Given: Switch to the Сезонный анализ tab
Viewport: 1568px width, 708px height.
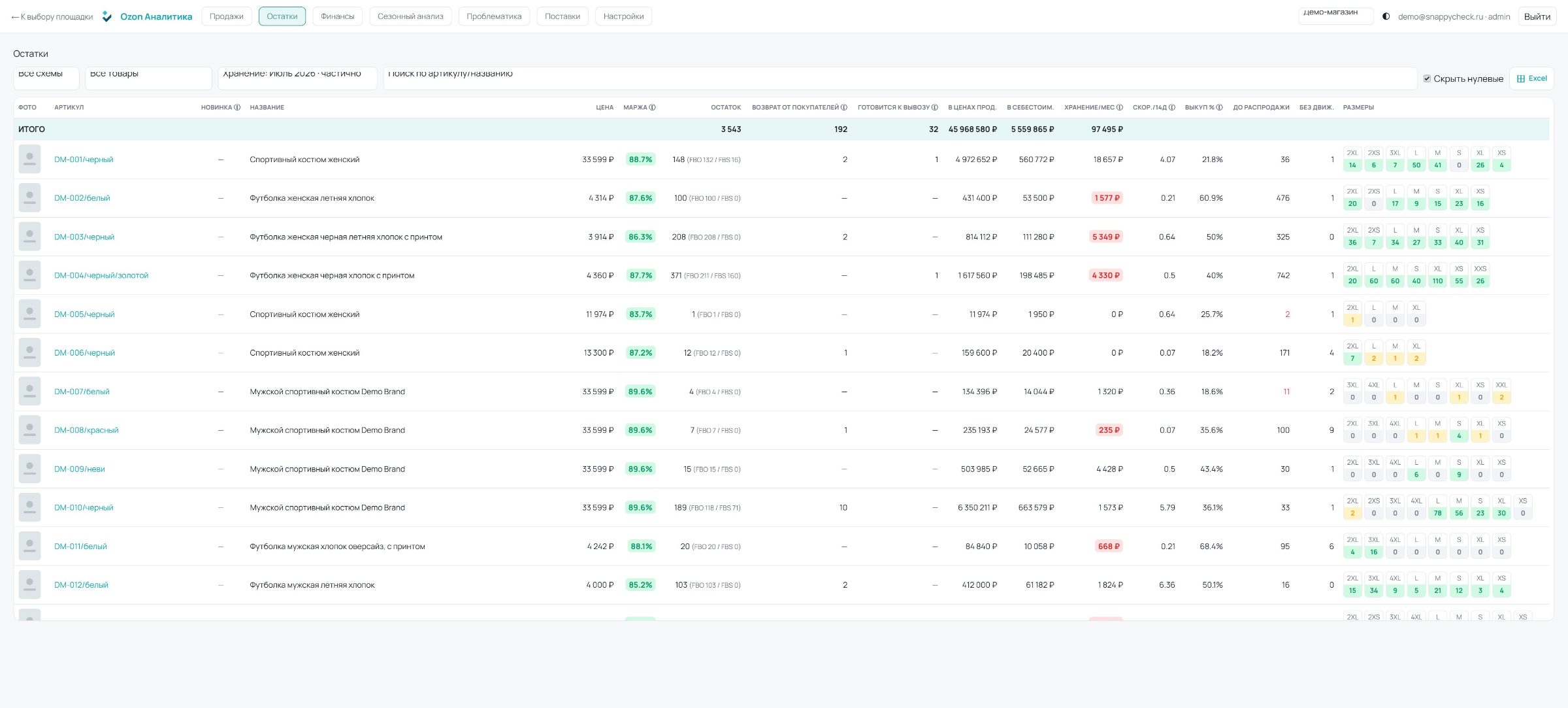Looking at the screenshot, I should (x=410, y=16).
